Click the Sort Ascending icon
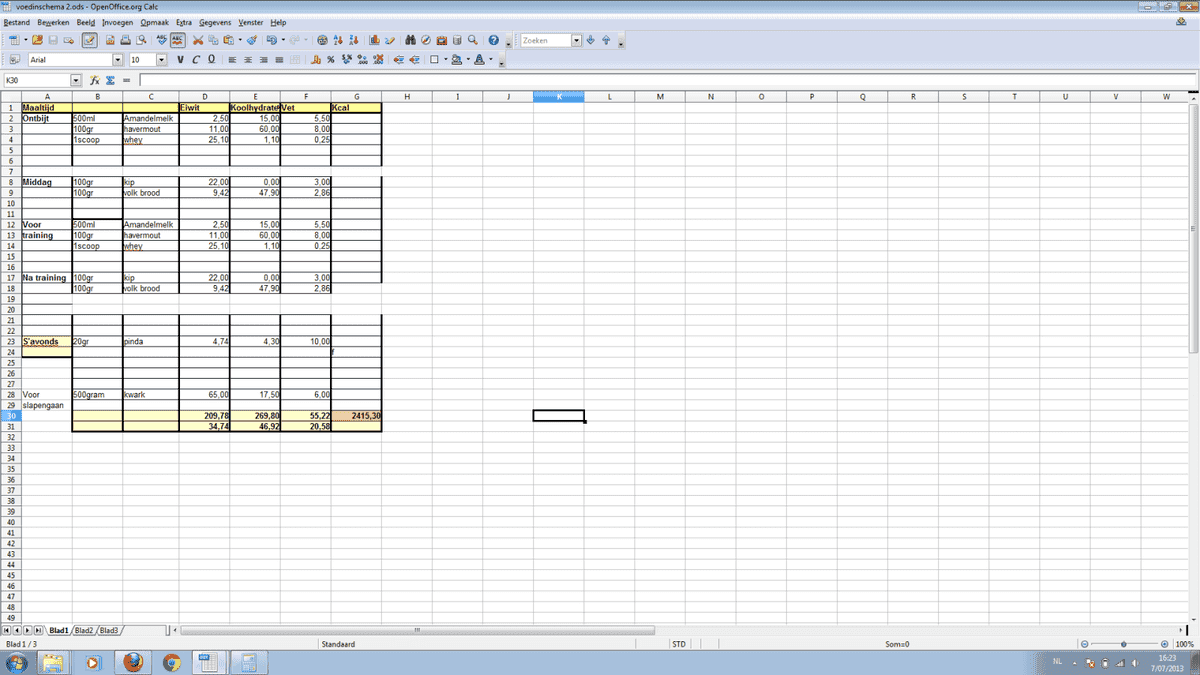Image resolution: width=1200 pixels, height=675 pixels. point(338,41)
